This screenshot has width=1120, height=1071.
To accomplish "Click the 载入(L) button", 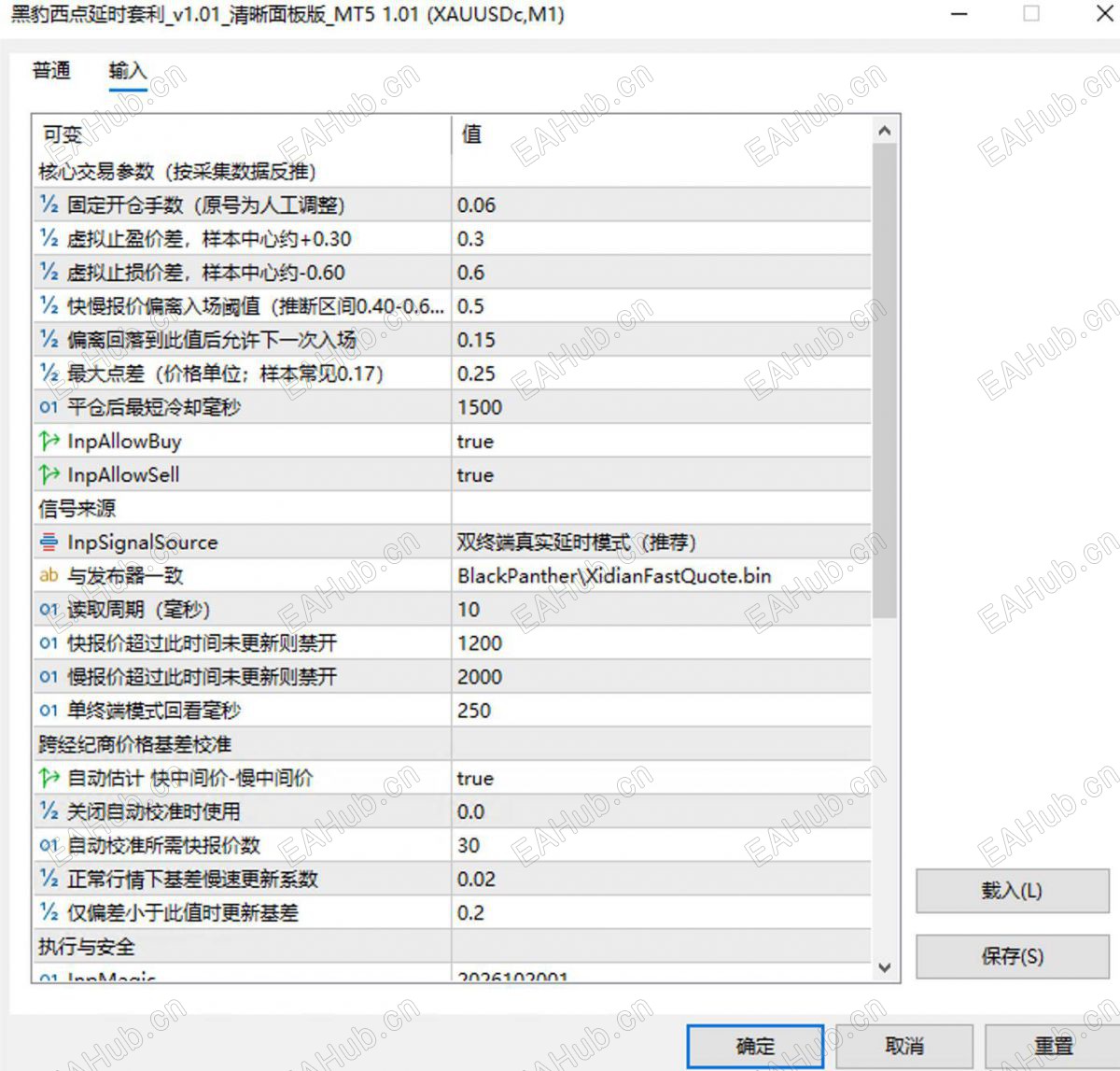I will [x=1012, y=891].
